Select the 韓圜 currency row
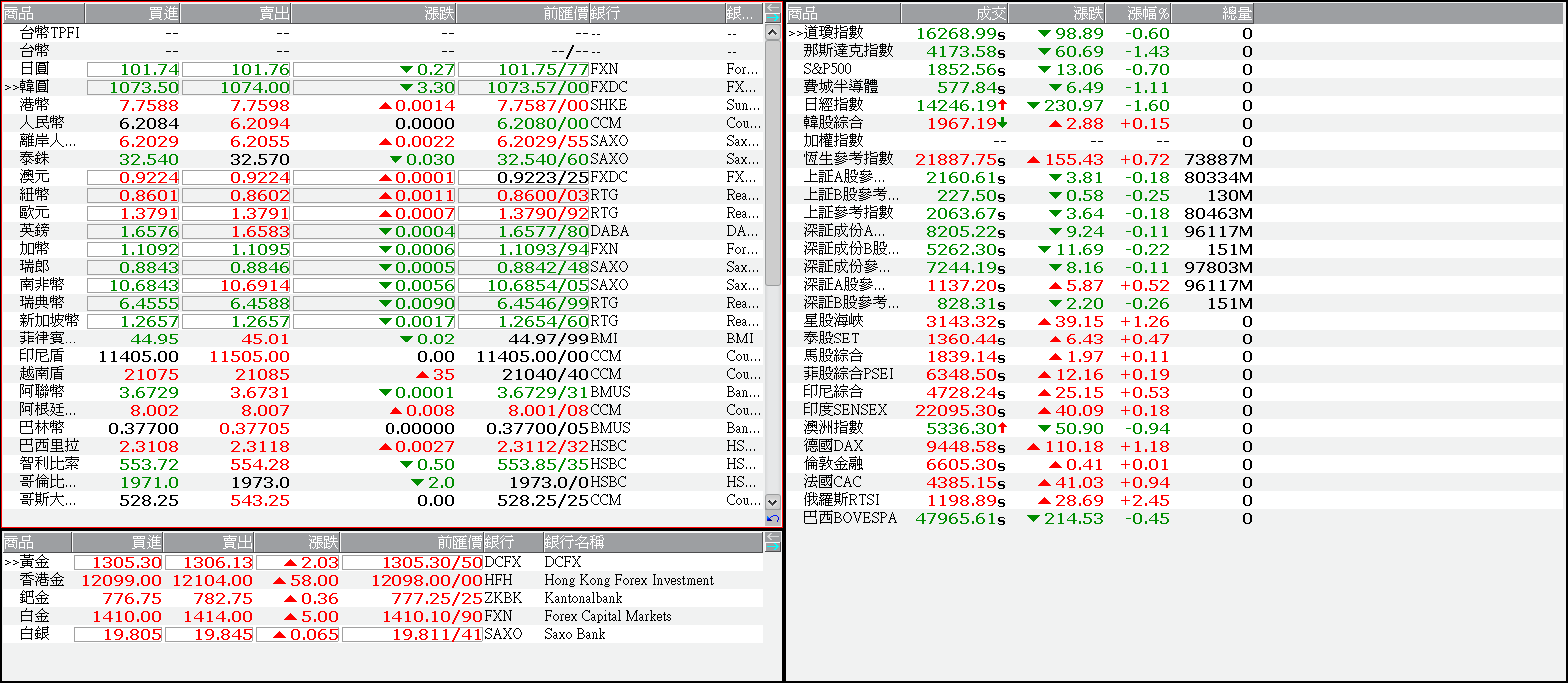 (x=383, y=87)
